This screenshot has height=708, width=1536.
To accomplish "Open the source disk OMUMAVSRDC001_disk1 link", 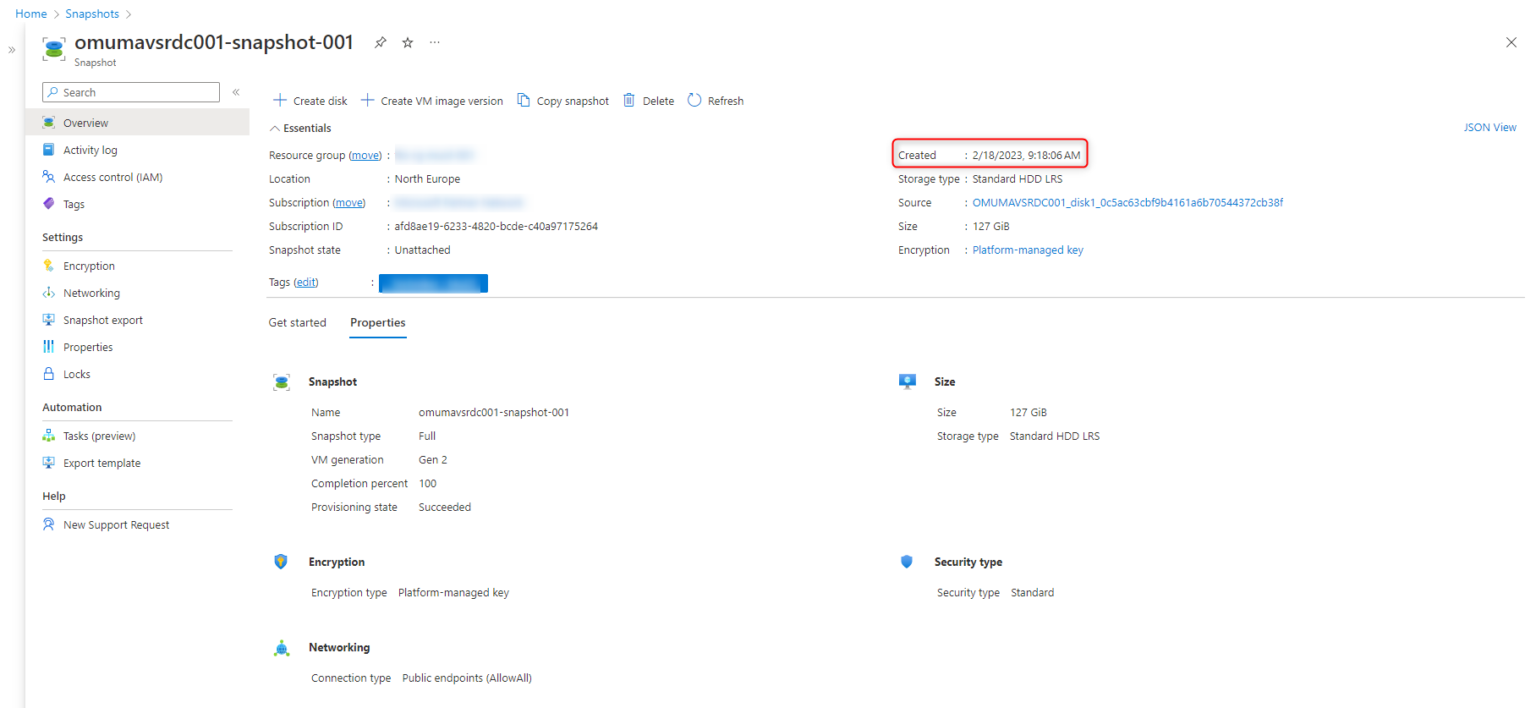I will pyautogui.click(x=1128, y=203).
